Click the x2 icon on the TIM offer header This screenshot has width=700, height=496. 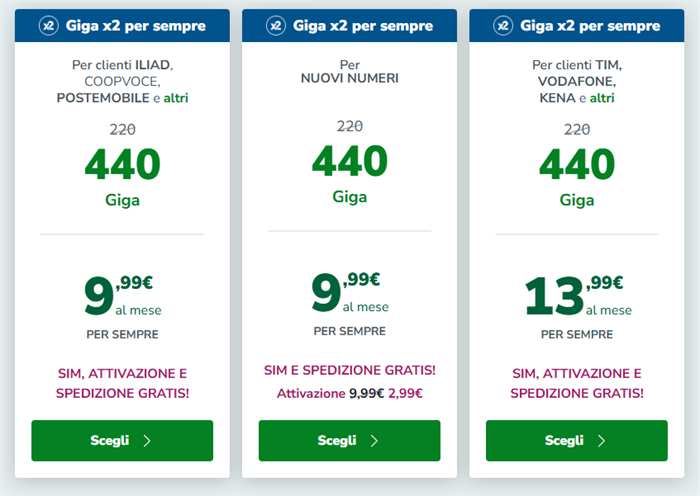tap(503, 26)
